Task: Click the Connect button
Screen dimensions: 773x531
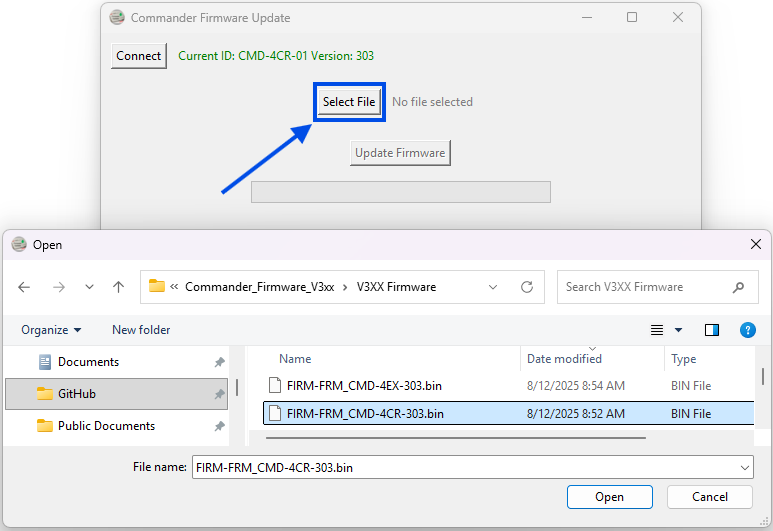Action: pyautogui.click(x=138, y=56)
